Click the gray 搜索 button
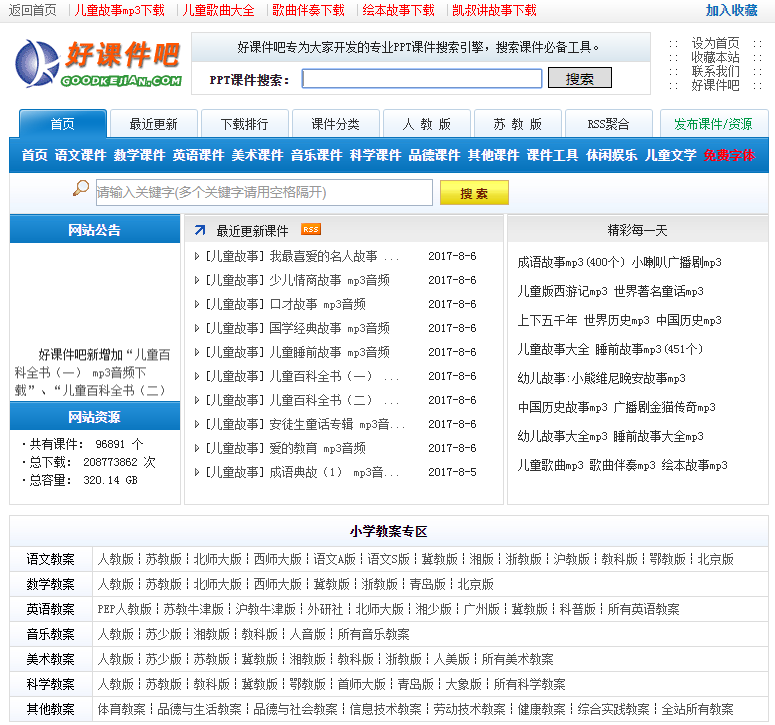Screen dimensions: 775x725 (x=580, y=78)
